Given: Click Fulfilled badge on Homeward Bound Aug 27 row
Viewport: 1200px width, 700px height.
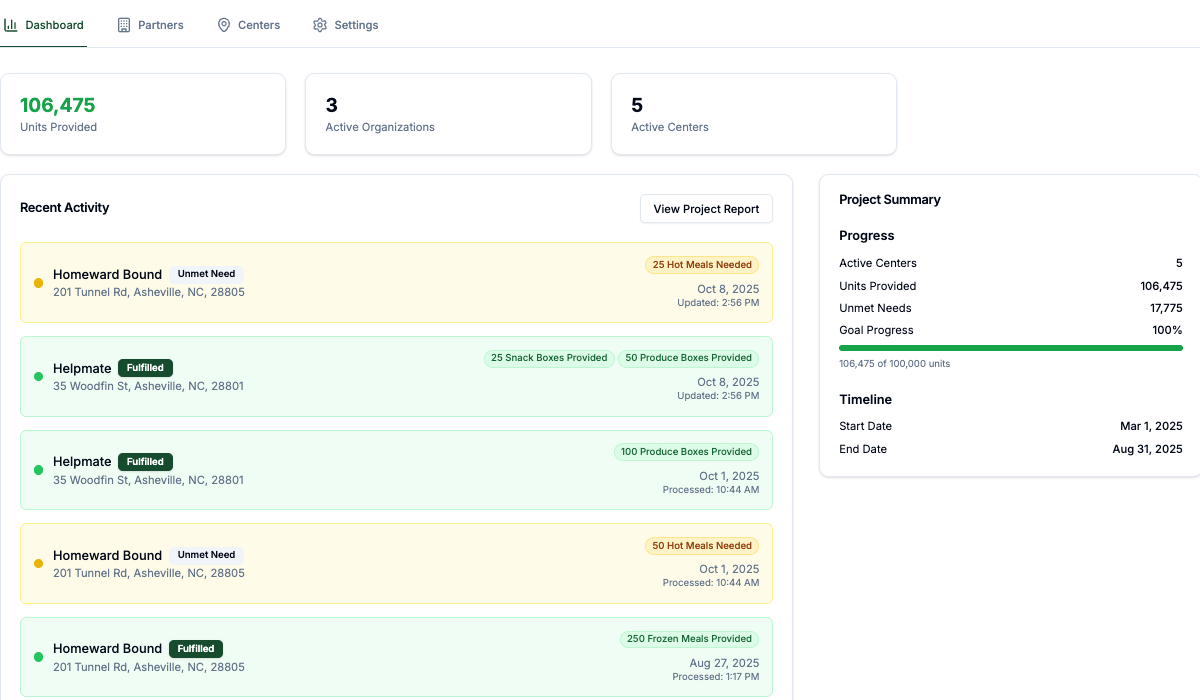Looking at the screenshot, I should pyautogui.click(x=196, y=649).
